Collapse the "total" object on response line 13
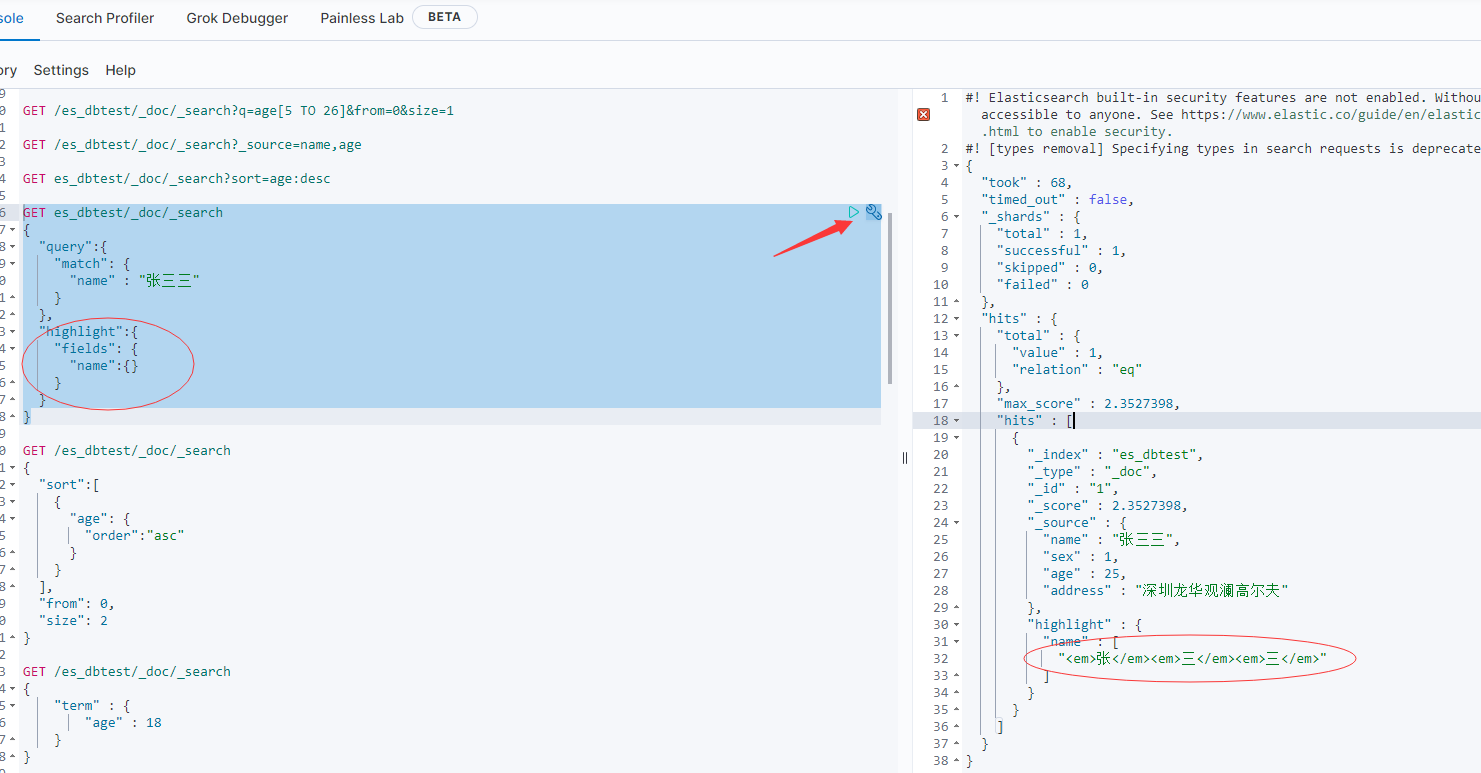1481x773 pixels. [956, 336]
